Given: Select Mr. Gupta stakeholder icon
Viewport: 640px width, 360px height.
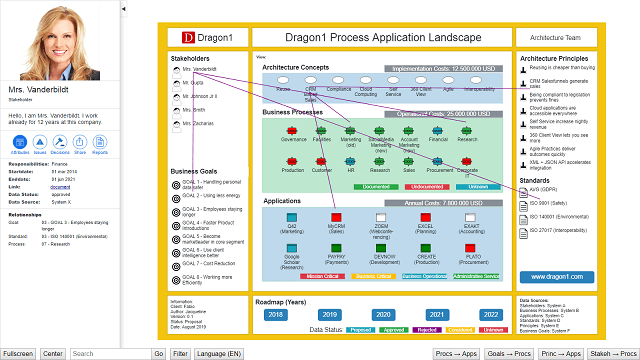Looking at the screenshot, I should tap(176, 85).
